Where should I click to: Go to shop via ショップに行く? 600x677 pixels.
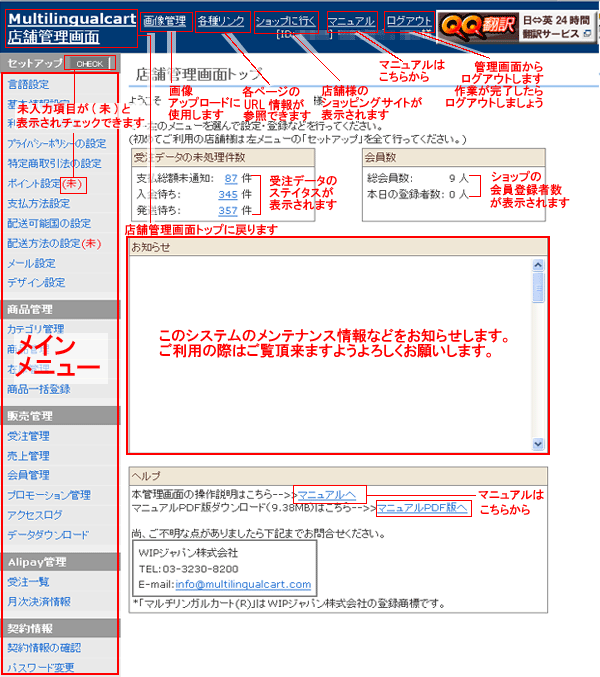[x=285, y=21]
